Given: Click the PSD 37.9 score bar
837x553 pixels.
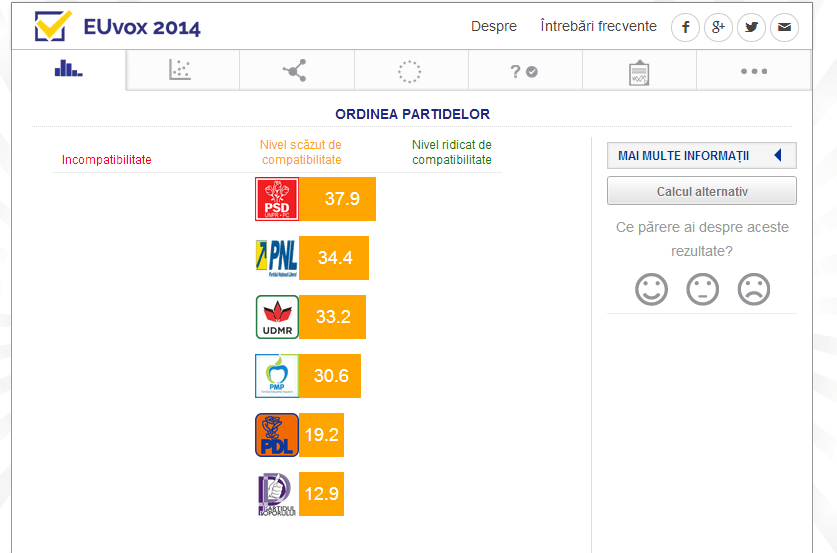Looking at the screenshot, I should click(337, 199).
